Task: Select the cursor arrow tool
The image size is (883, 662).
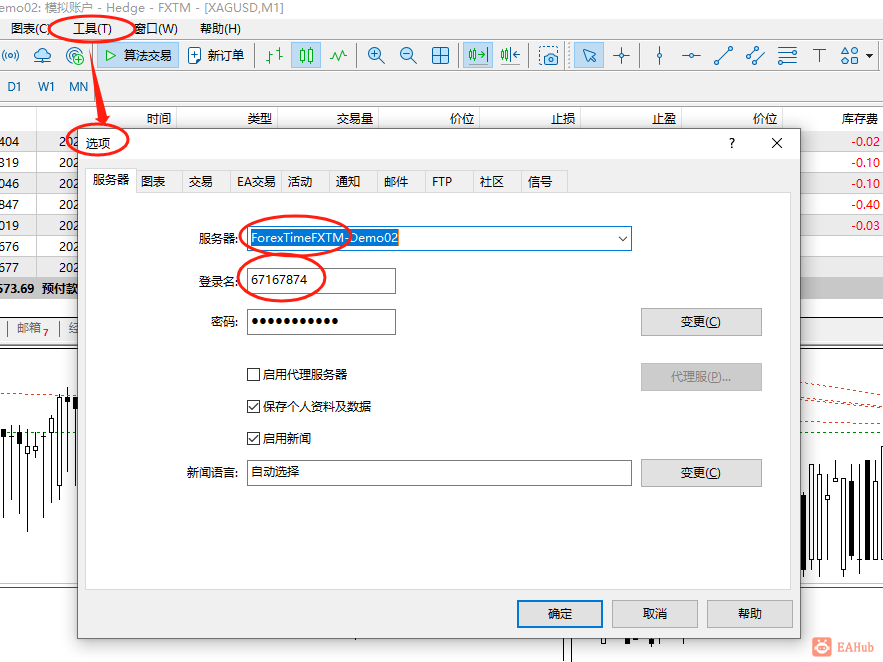Action: coord(589,55)
